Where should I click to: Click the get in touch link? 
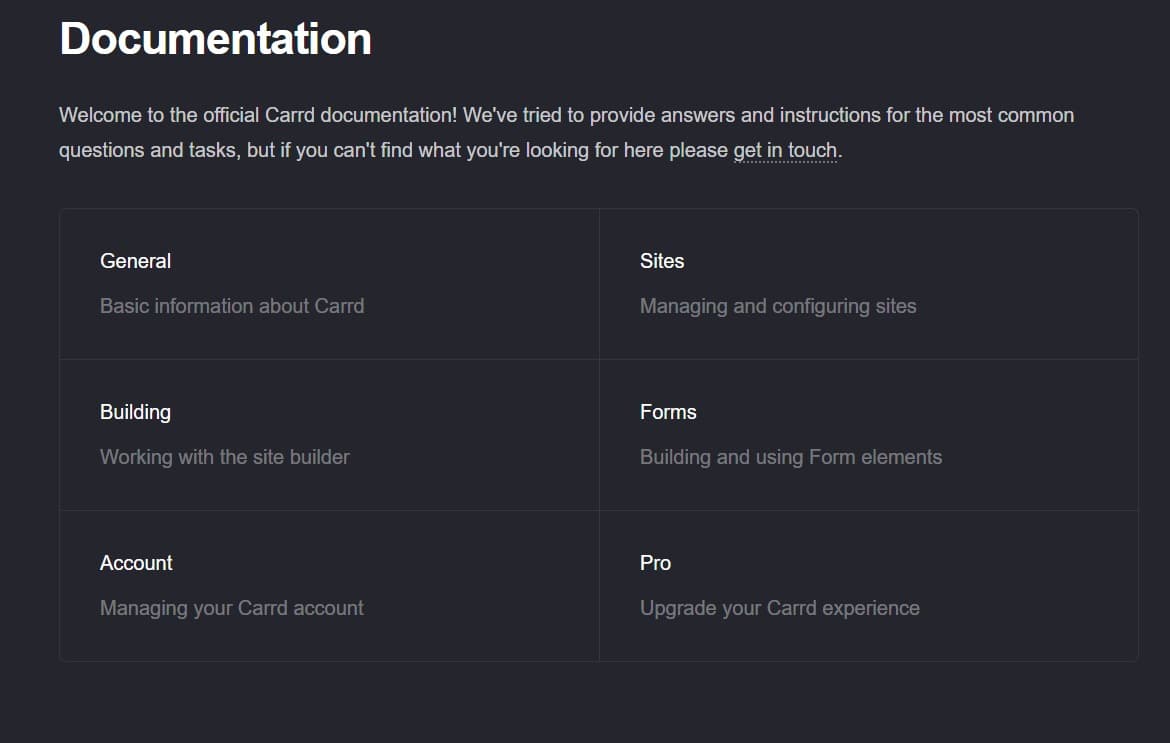(786, 150)
